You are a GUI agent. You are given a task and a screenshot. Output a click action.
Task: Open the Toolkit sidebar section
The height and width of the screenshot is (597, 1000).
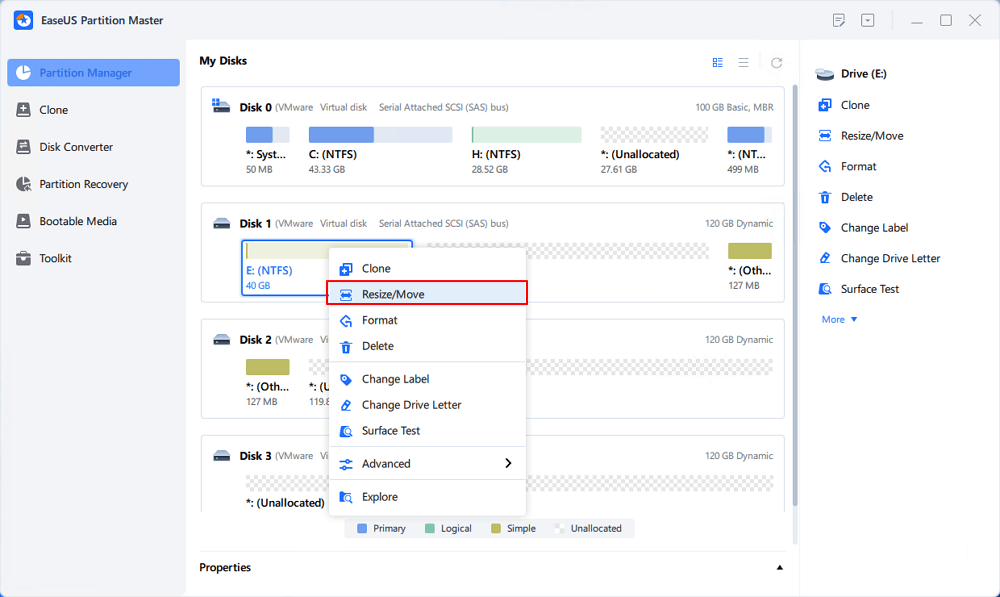55,258
